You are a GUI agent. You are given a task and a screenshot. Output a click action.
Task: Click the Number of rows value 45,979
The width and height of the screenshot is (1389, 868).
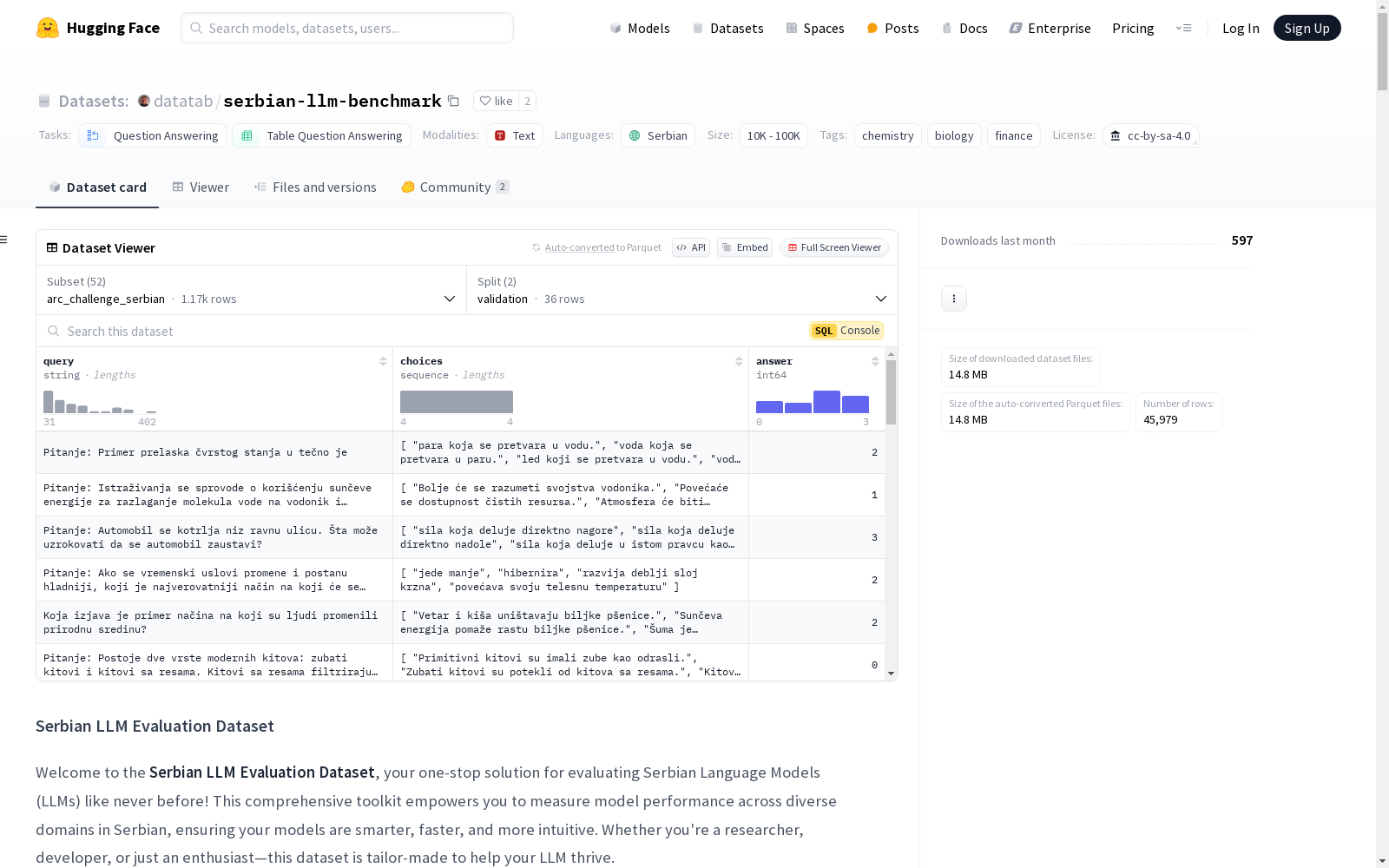tap(1161, 419)
